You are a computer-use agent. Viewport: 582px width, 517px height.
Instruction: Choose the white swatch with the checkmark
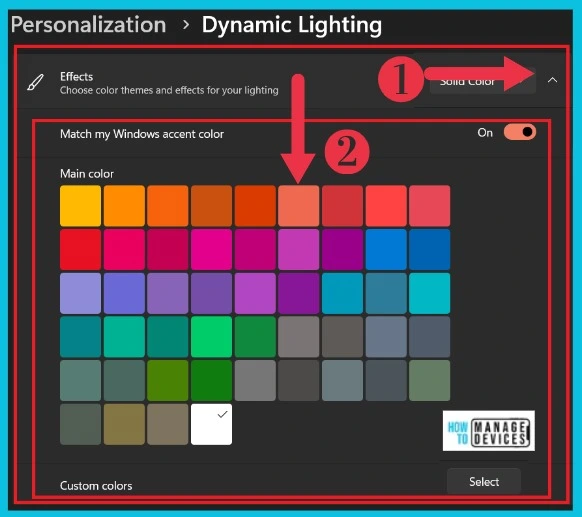point(211,424)
